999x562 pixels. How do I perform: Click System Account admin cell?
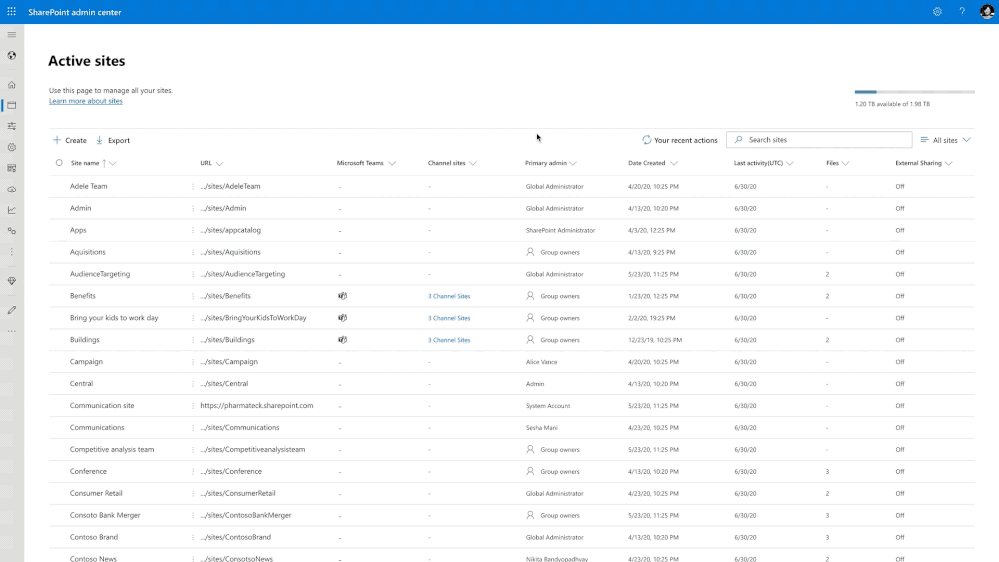click(x=548, y=406)
